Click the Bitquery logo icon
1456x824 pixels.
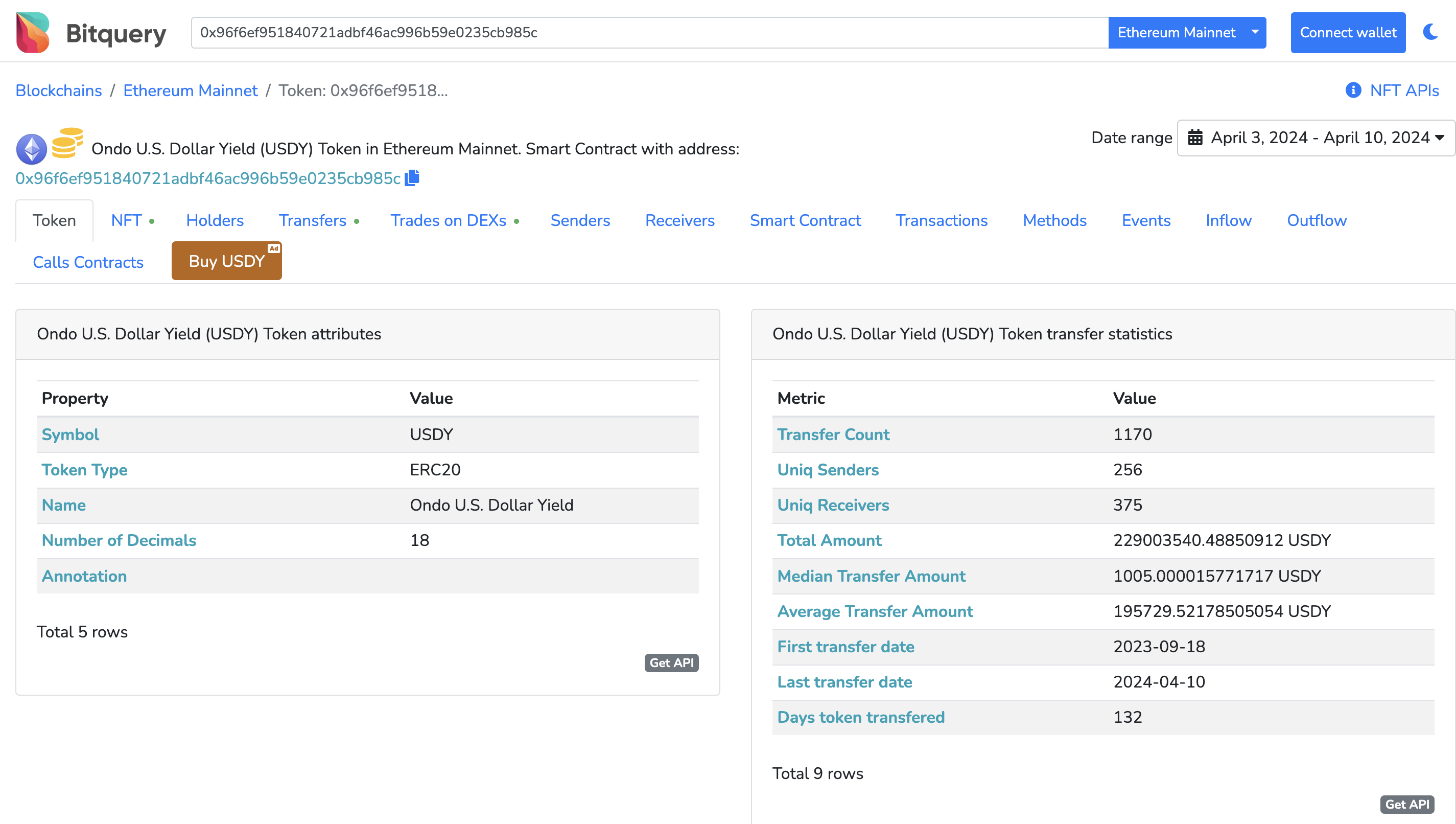(33, 32)
